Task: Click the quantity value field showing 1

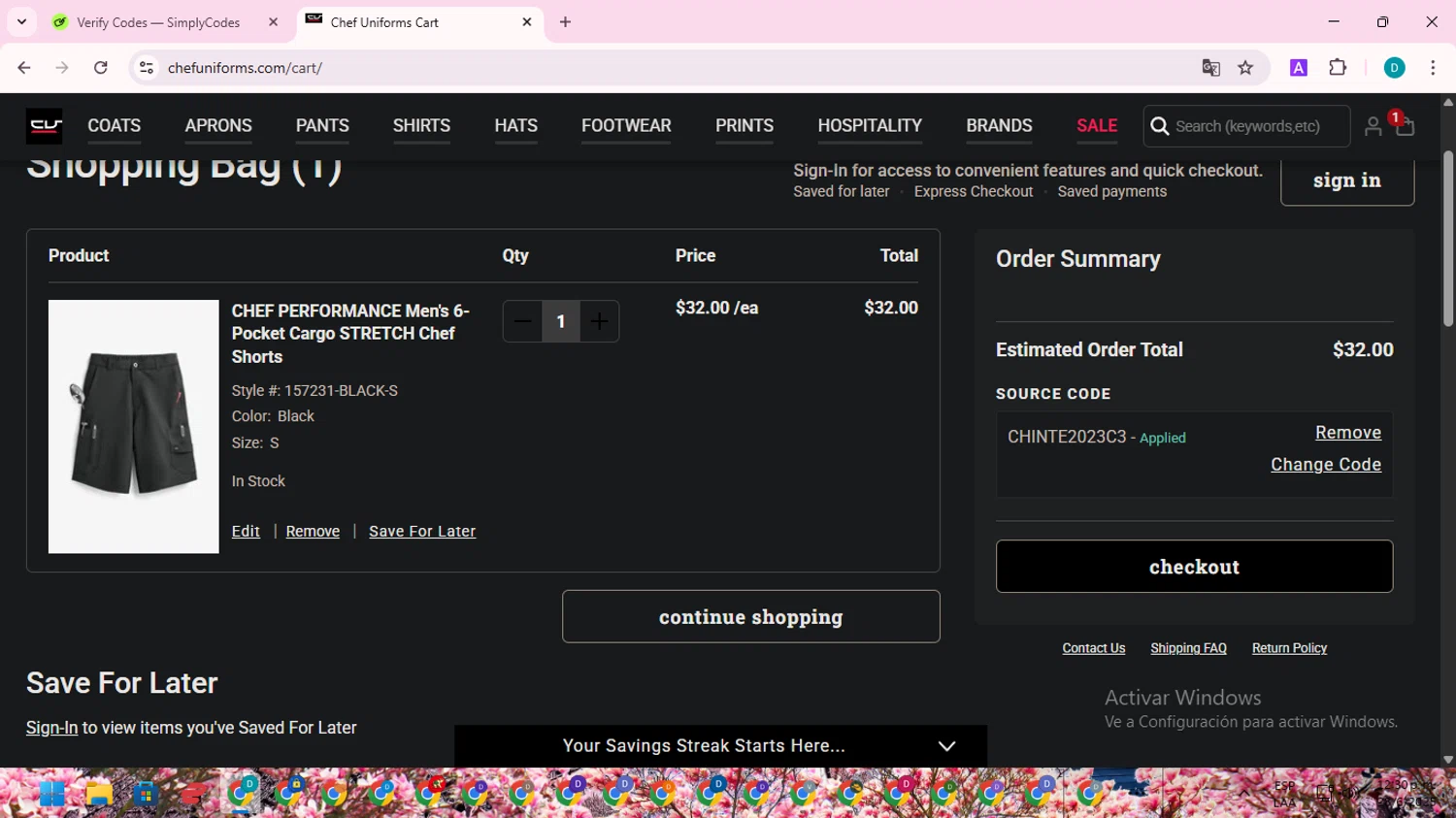Action: 560,321
